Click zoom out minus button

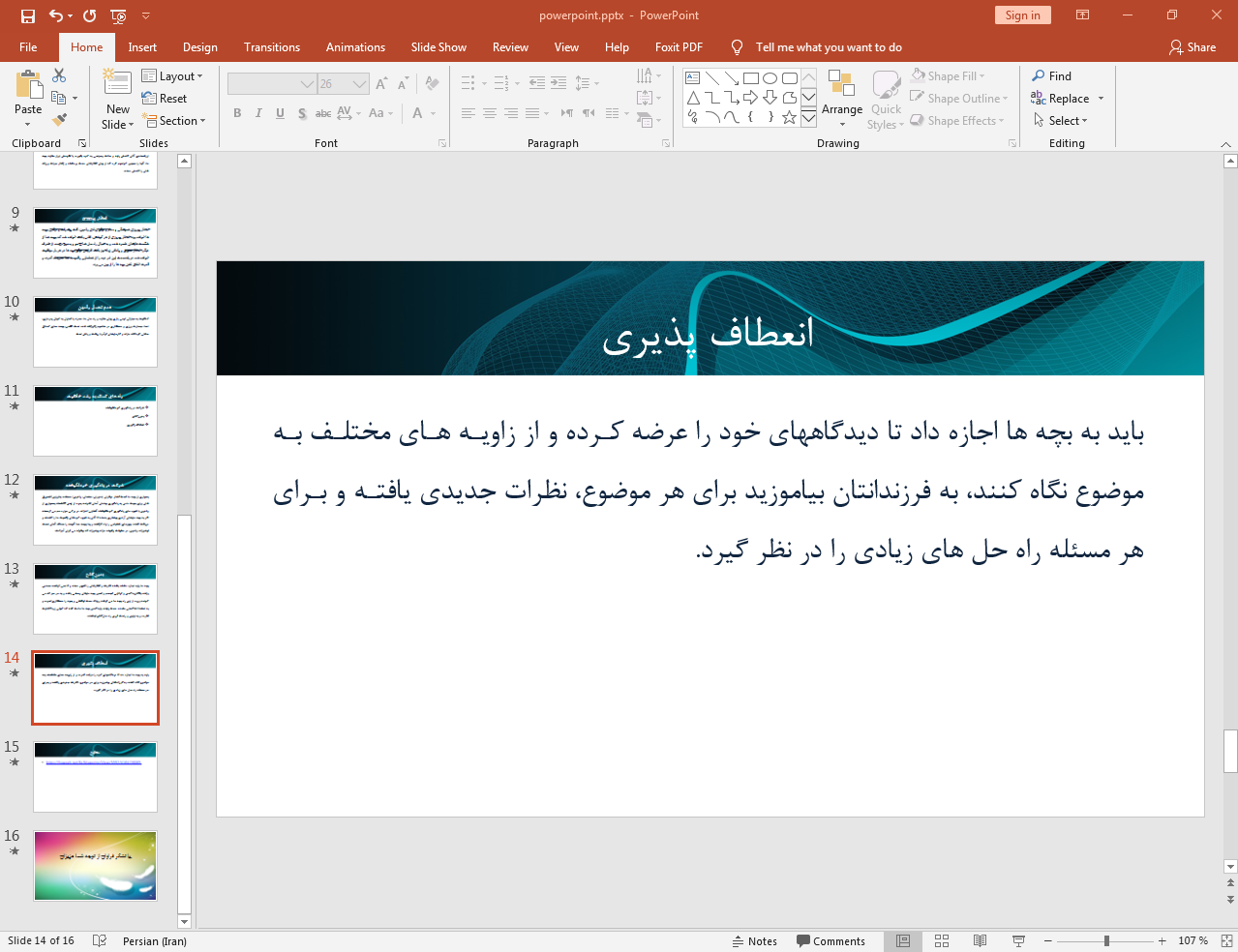[x=1048, y=940]
